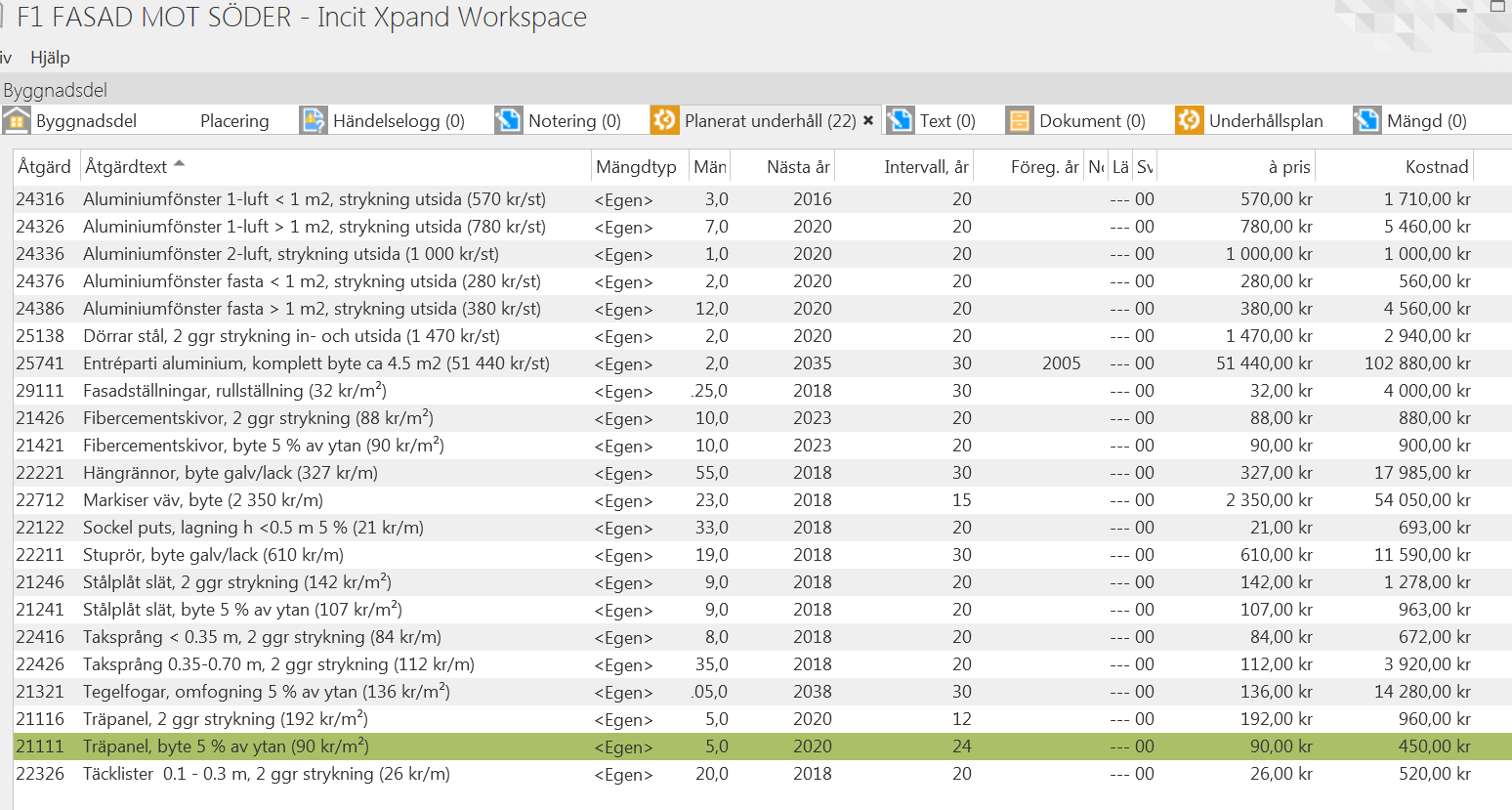Image resolution: width=1512 pixels, height=810 pixels.
Task: Select Taksprång 0.35-0.70 m row
Action: point(762,664)
